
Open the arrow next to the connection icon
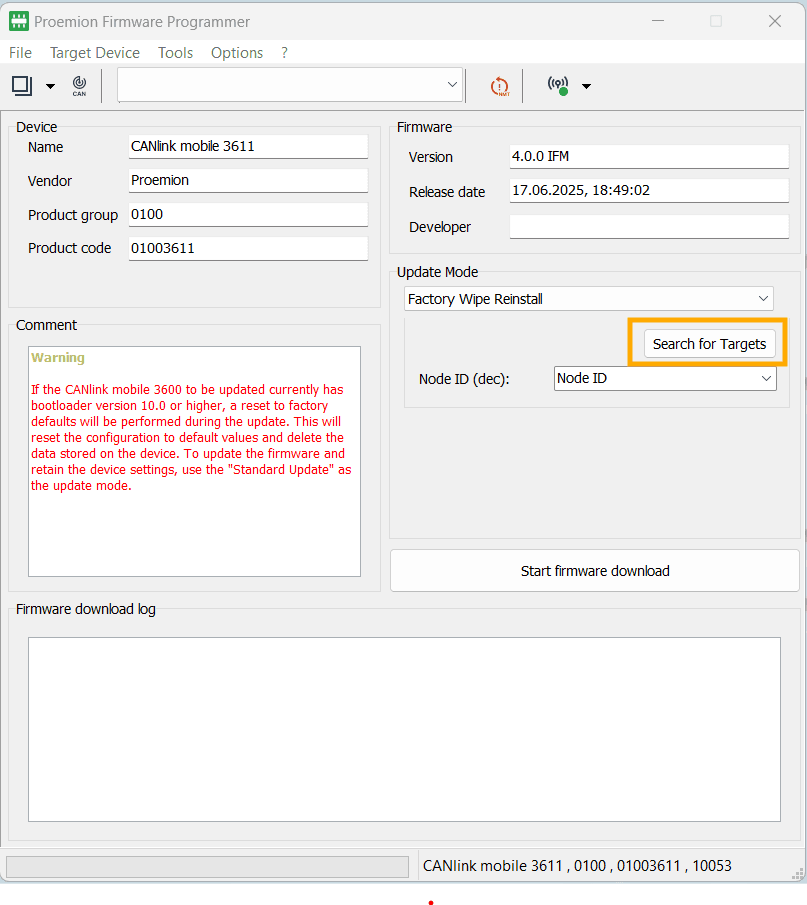click(586, 86)
